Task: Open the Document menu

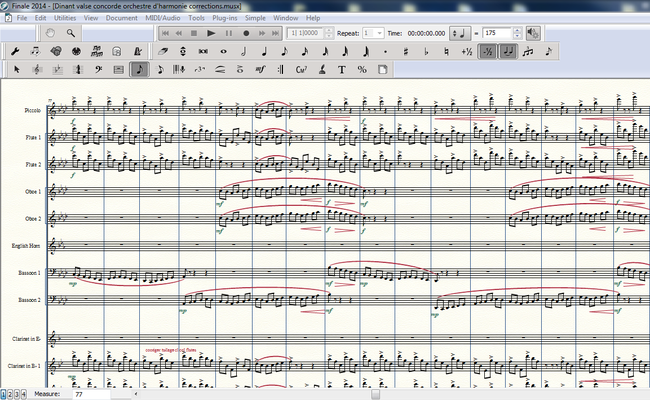Action: coord(121,18)
